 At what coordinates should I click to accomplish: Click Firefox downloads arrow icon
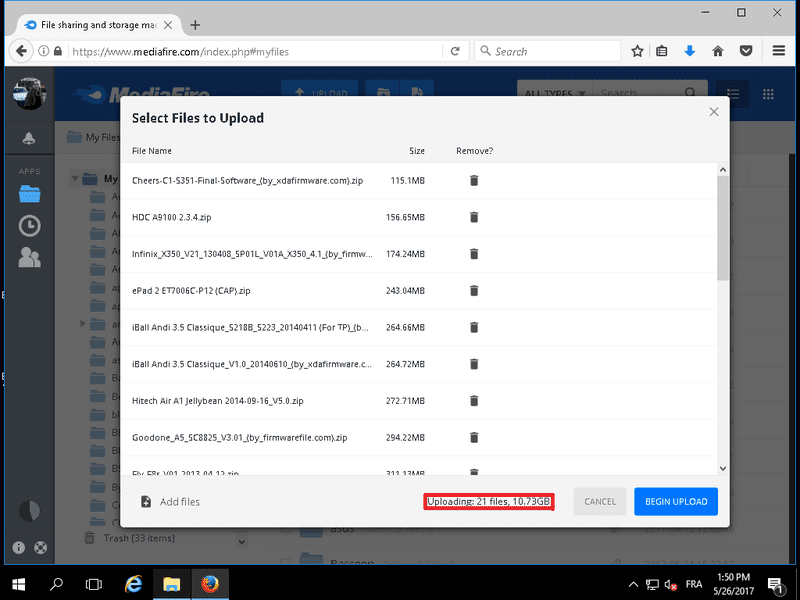689,51
